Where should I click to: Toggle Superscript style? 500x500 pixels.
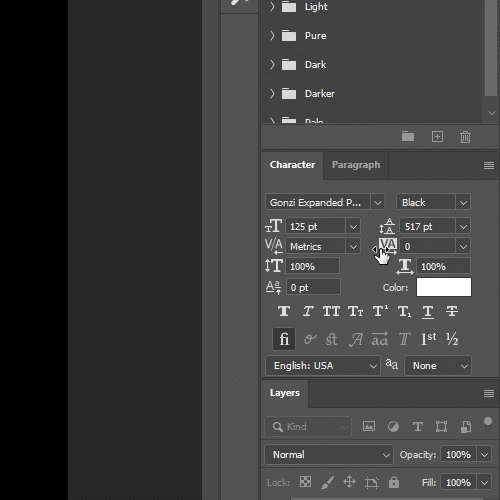tap(380, 311)
